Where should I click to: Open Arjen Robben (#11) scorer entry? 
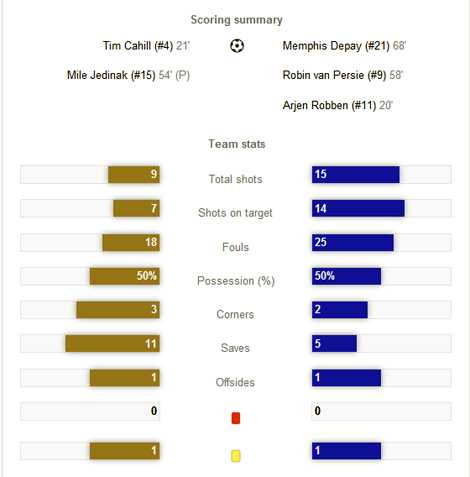tap(338, 105)
